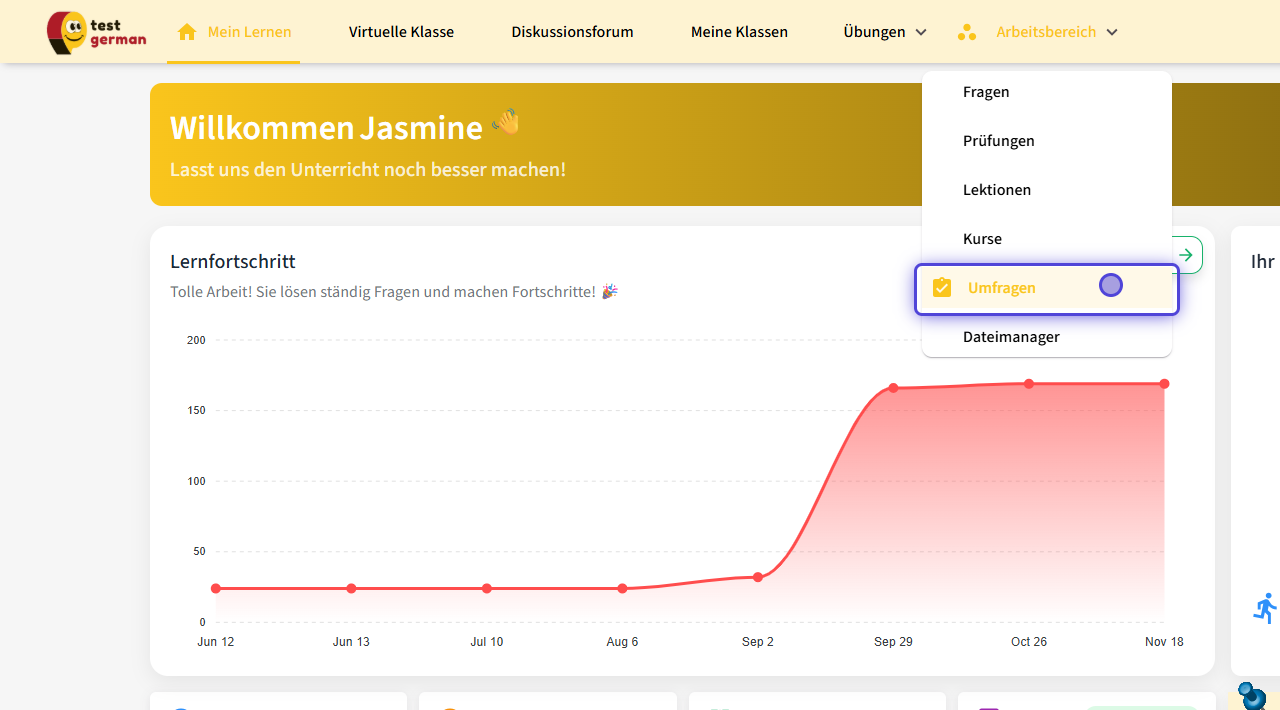Open the Virtuelle Klasse tab

(x=401, y=32)
